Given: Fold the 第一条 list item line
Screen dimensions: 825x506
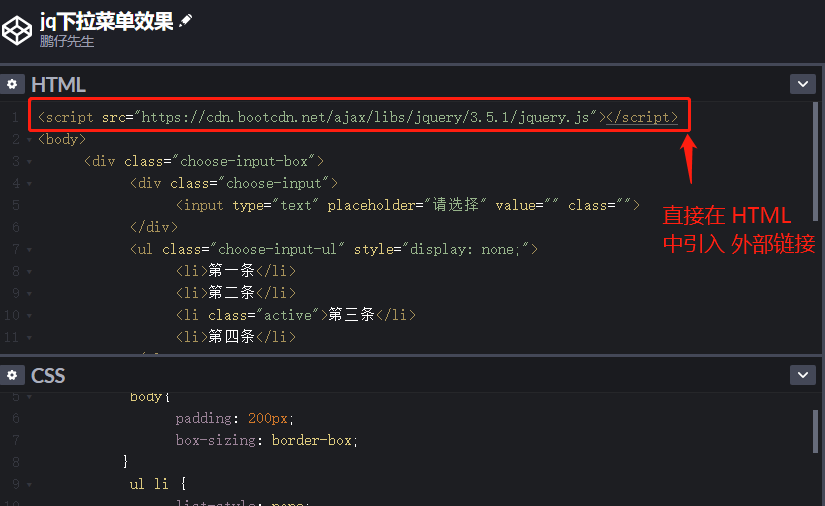Looking at the screenshot, I should [29, 272].
